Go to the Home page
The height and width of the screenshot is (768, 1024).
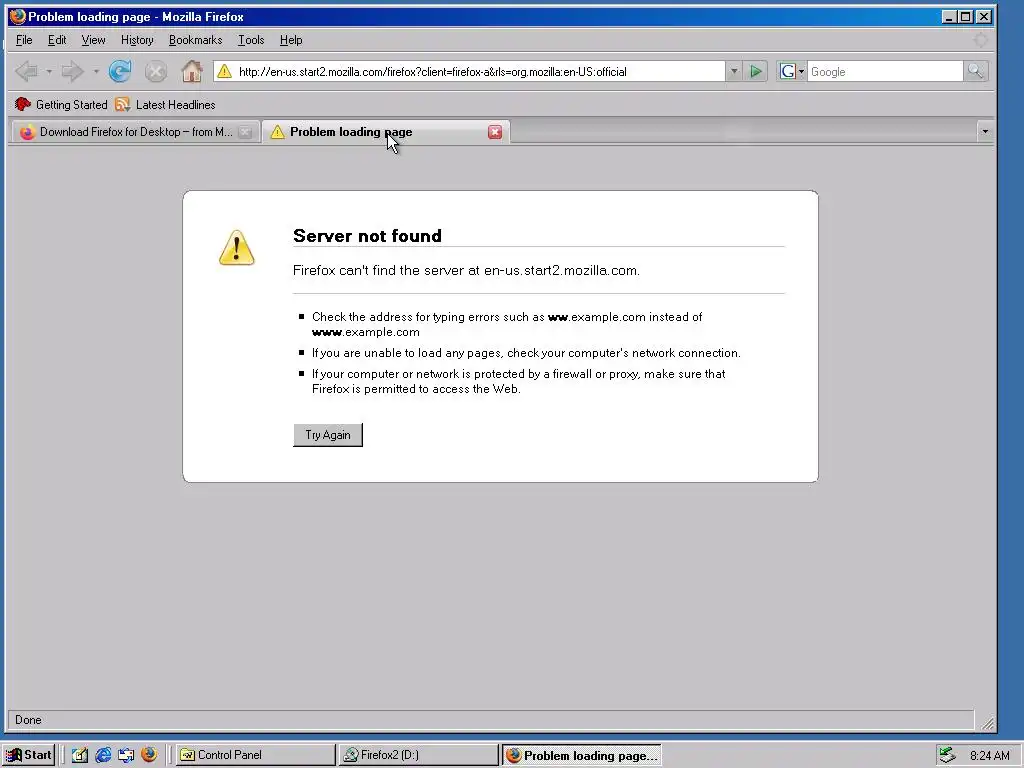(x=192, y=71)
